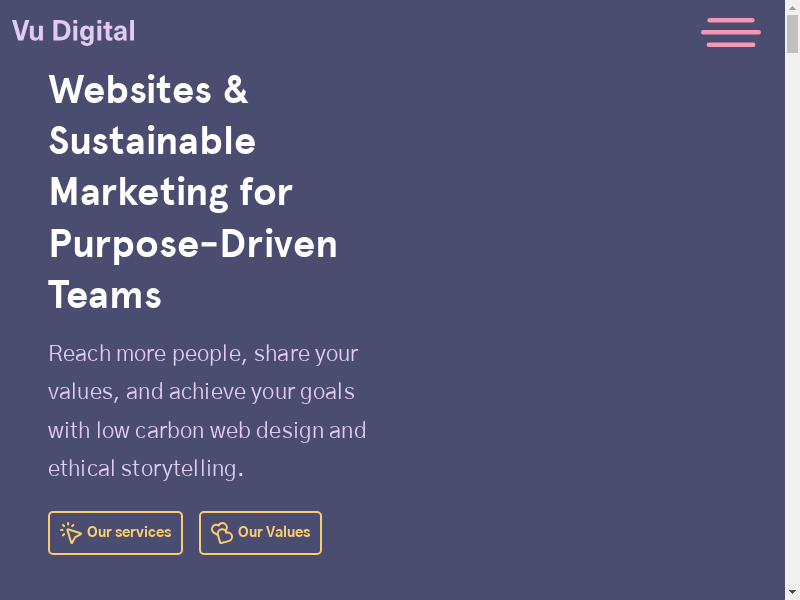
Task: Click the scrollbar down arrow
Action: tap(792, 592)
